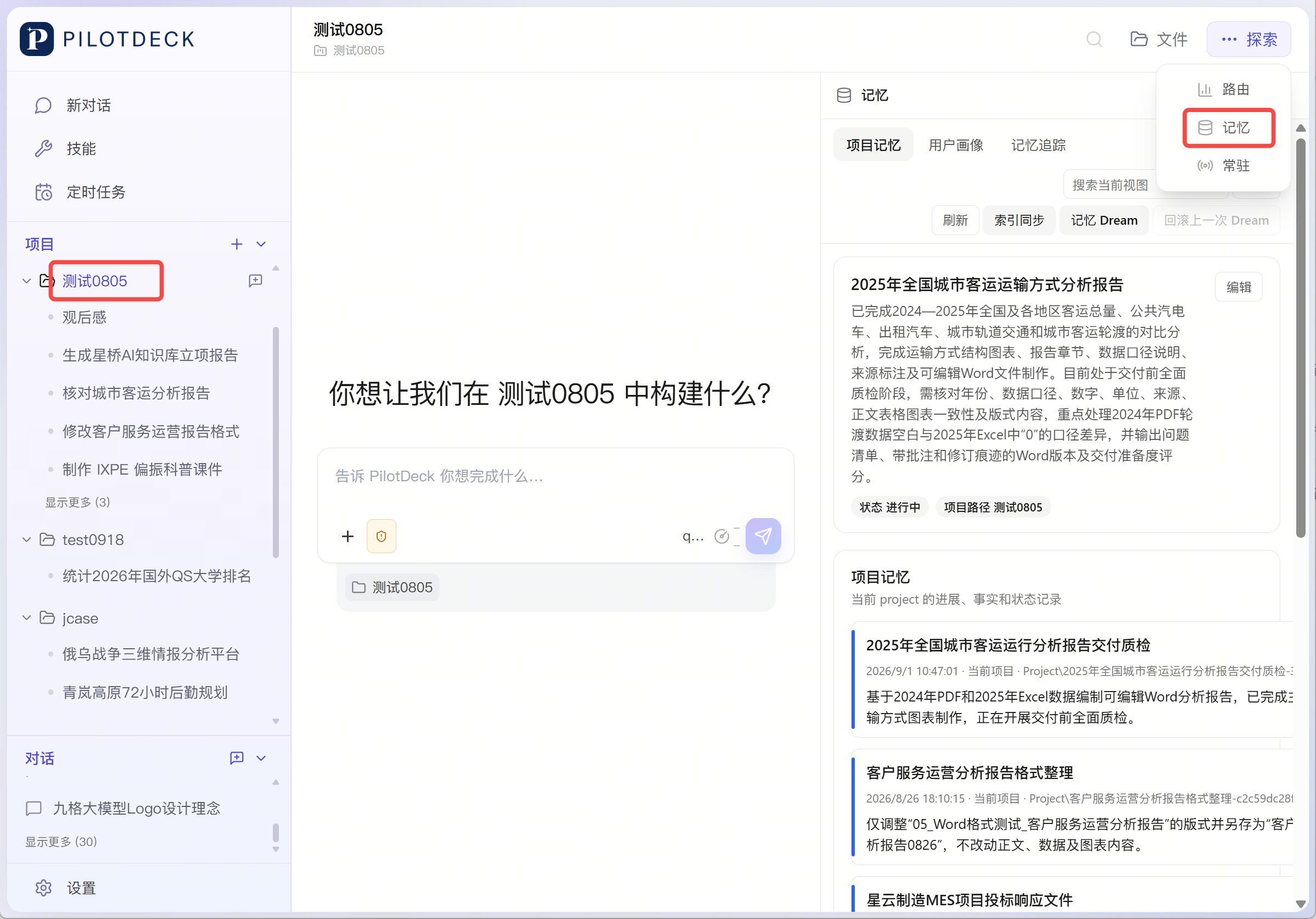
Task: Click the search magnifier icon in header
Action: tap(1094, 39)
